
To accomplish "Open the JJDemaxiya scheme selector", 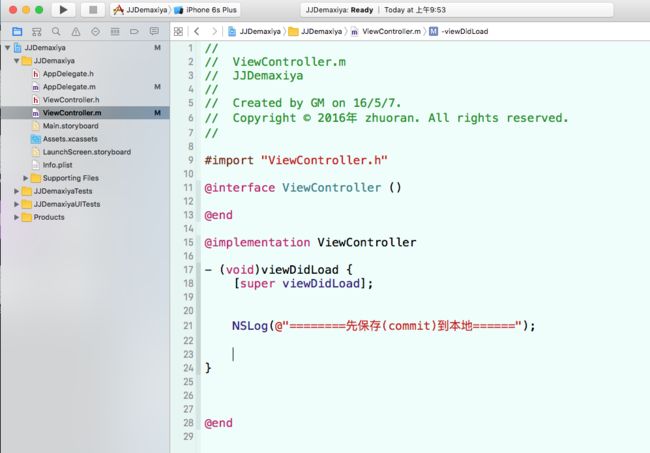I will click(x=141, y=10).
